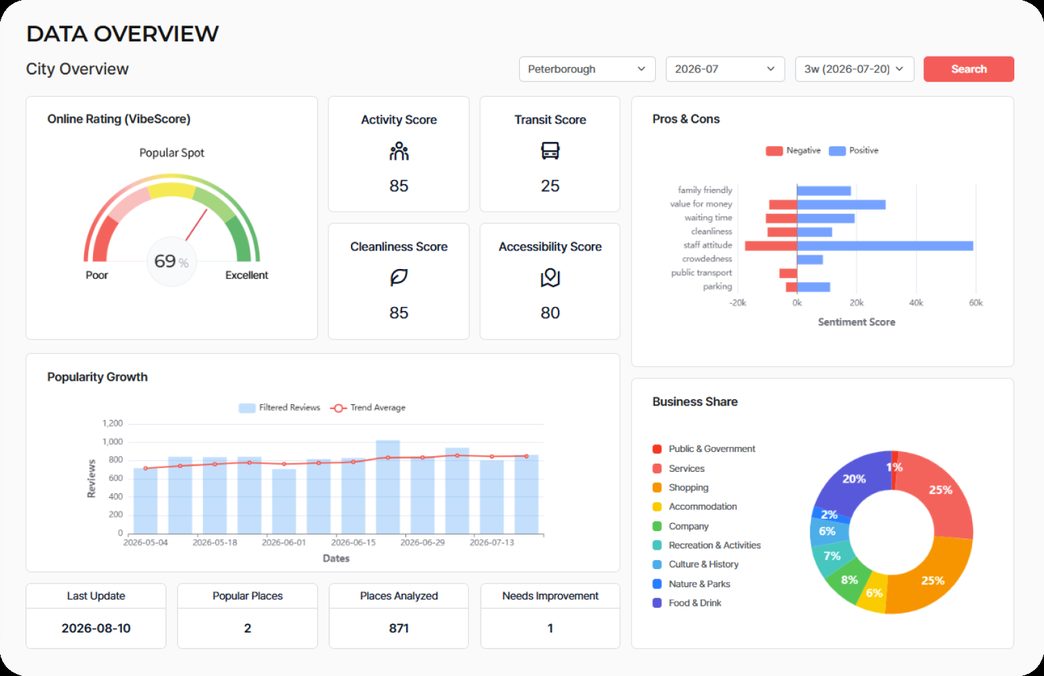Toggle Accommodation legend item

click(694, 506)
